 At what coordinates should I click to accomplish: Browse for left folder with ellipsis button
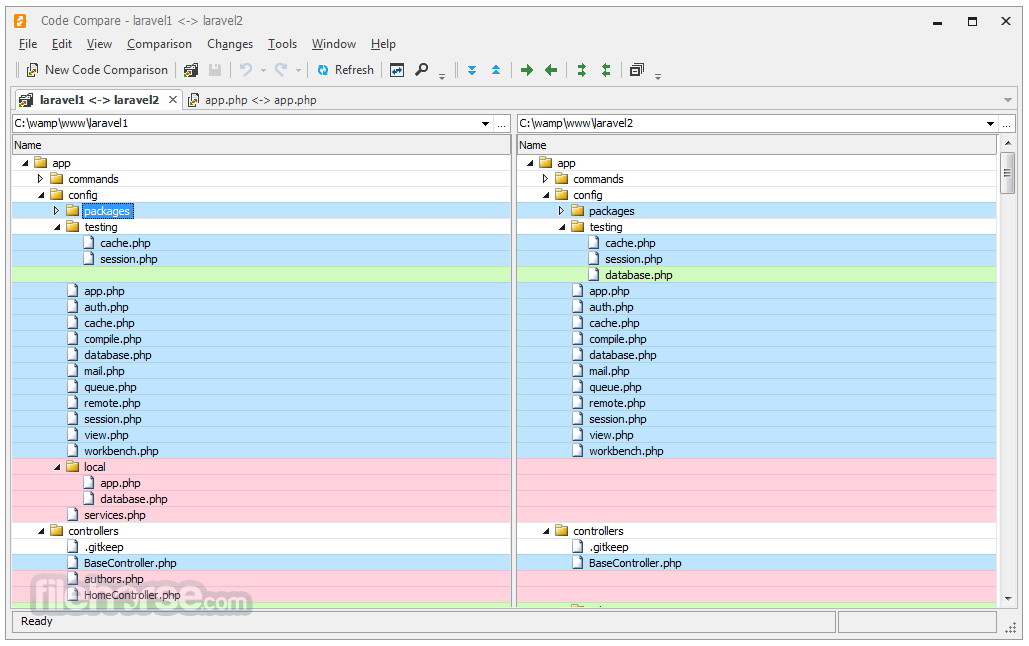pos(502,123)
